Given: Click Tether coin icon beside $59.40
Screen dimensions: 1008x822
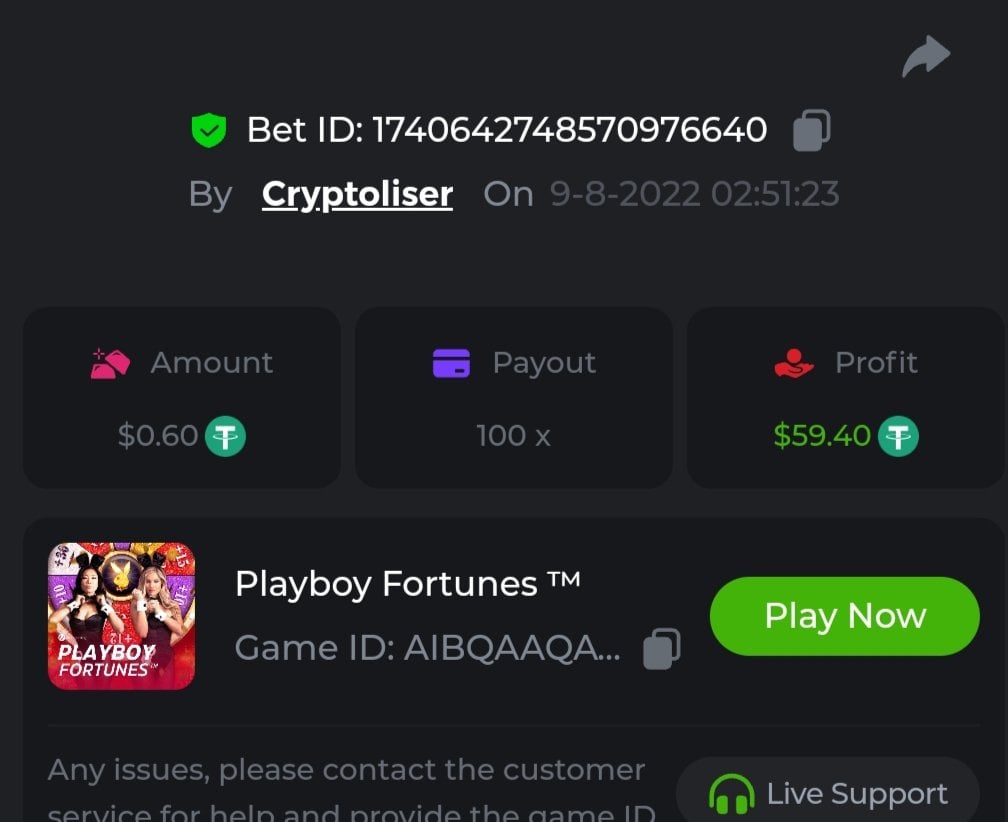Looking at the screenshot, I should coord(898,436).
